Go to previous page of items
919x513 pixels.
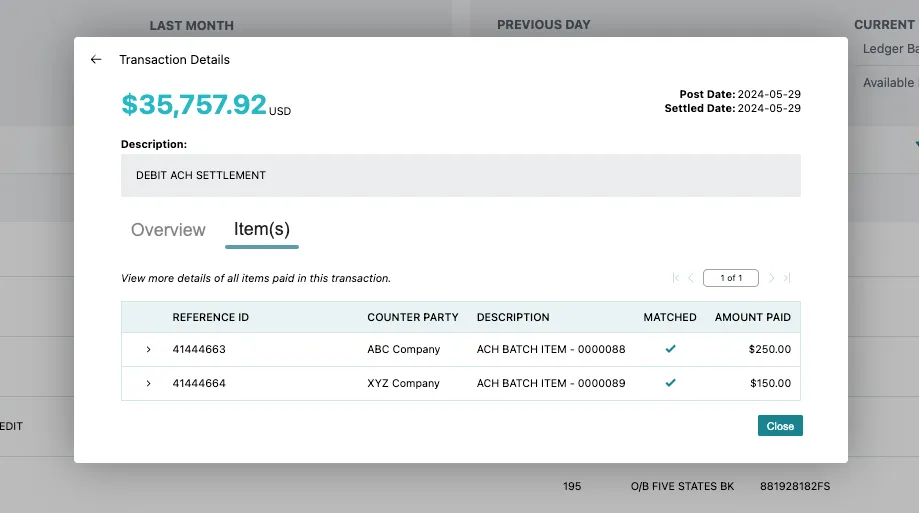pos(691,278)
